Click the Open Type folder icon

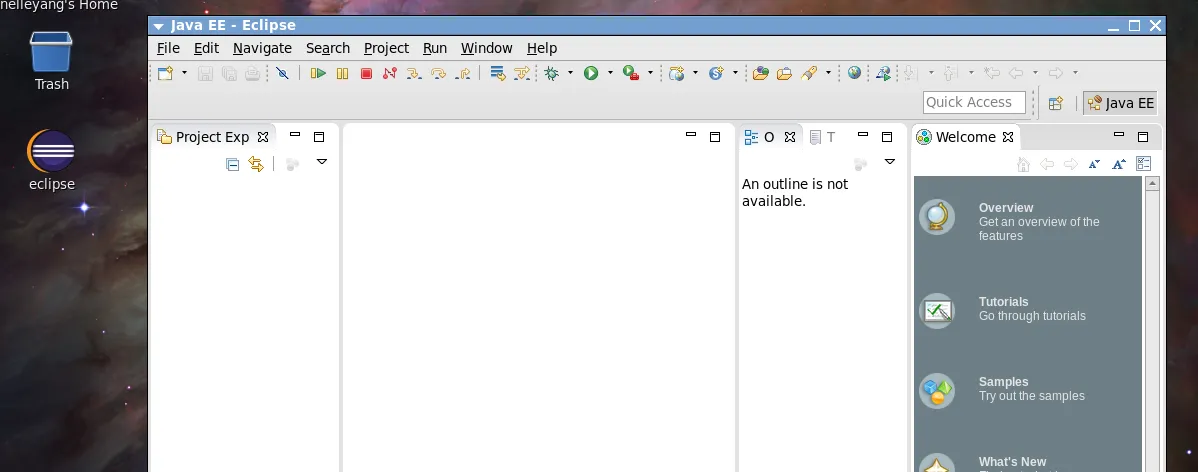760,73
